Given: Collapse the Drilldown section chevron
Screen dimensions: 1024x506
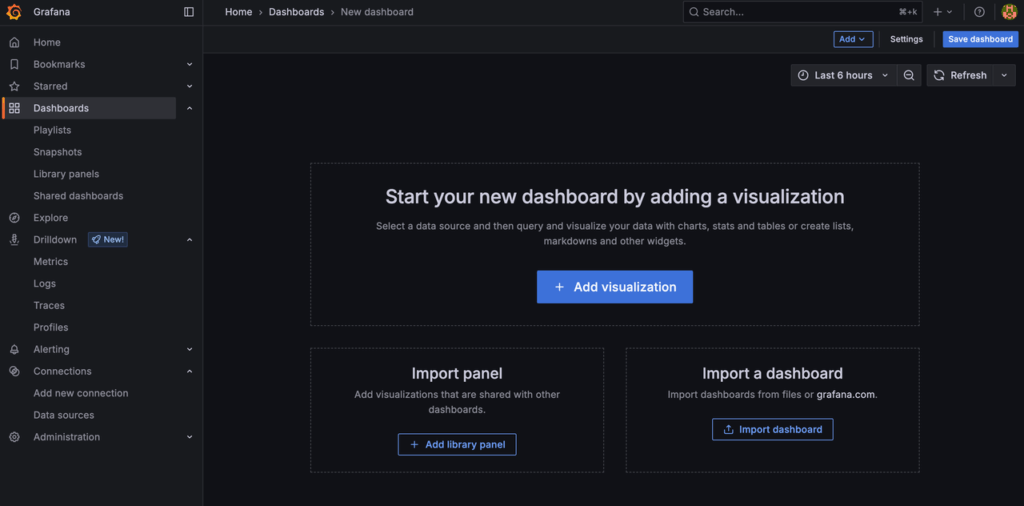Looking at the screenshot, I should click(189, 240).
